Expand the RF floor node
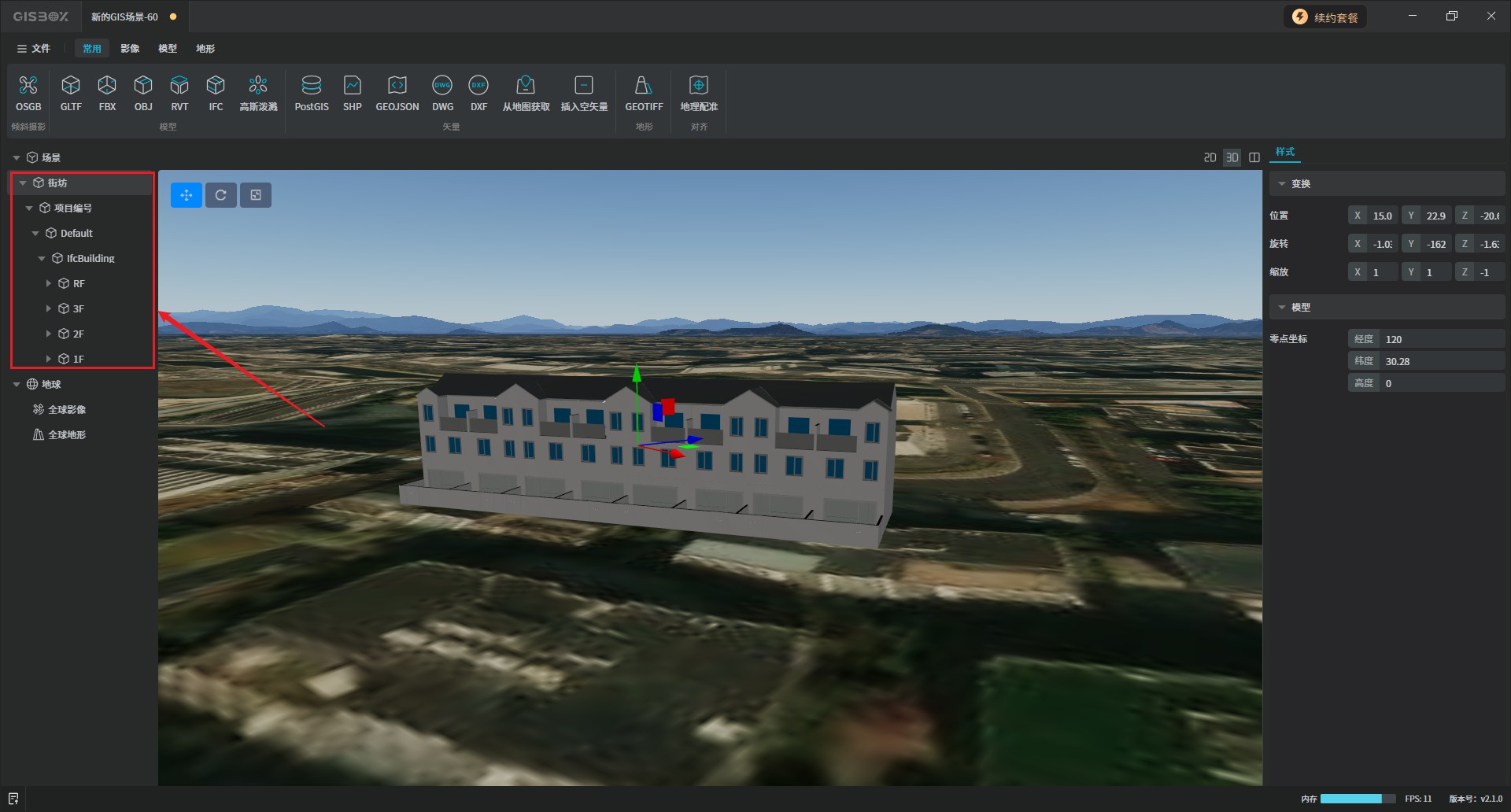This screenshot has height=812, width=1511. (x=49, y=283)
